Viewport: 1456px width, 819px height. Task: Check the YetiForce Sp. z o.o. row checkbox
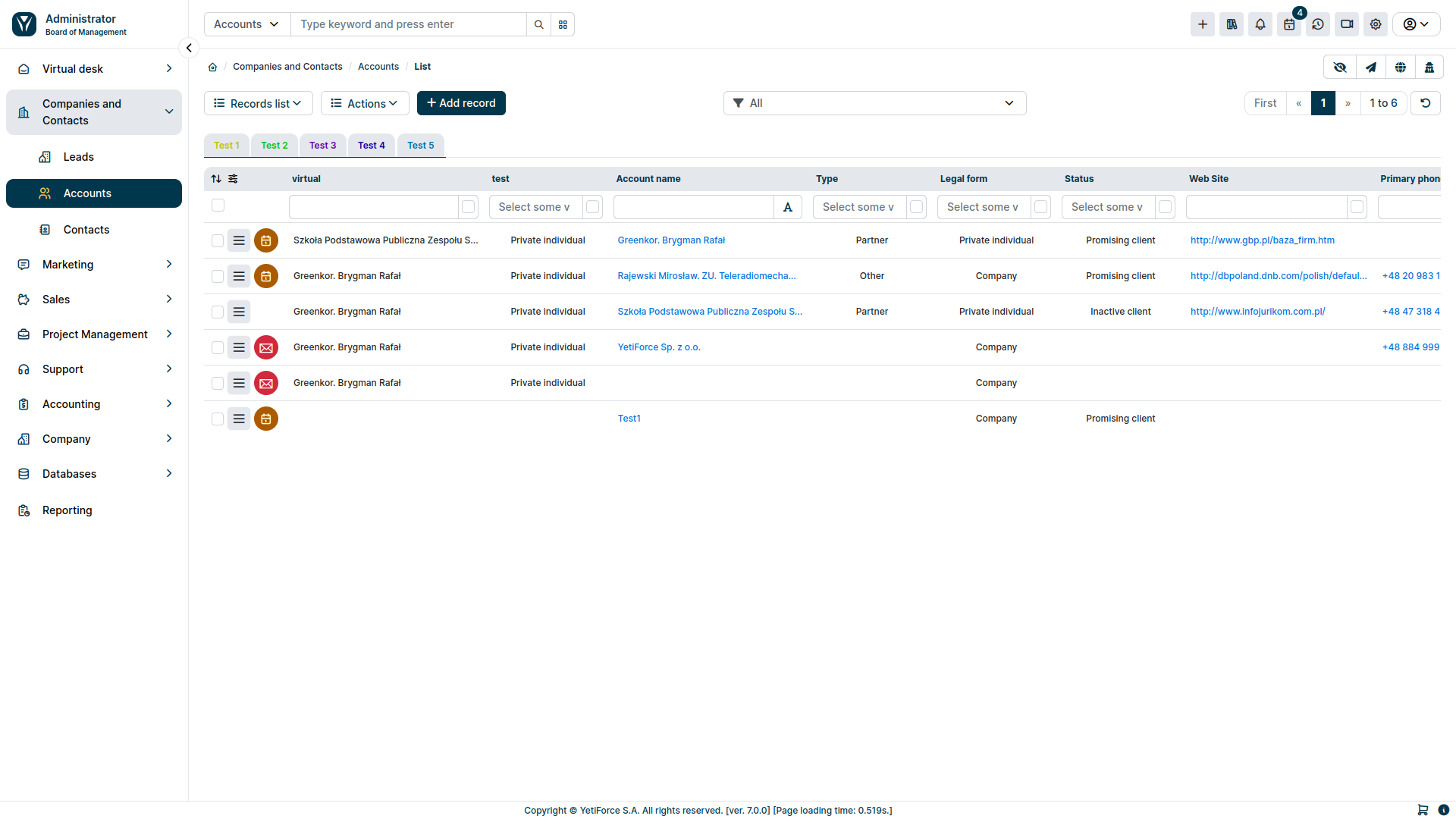218,347
